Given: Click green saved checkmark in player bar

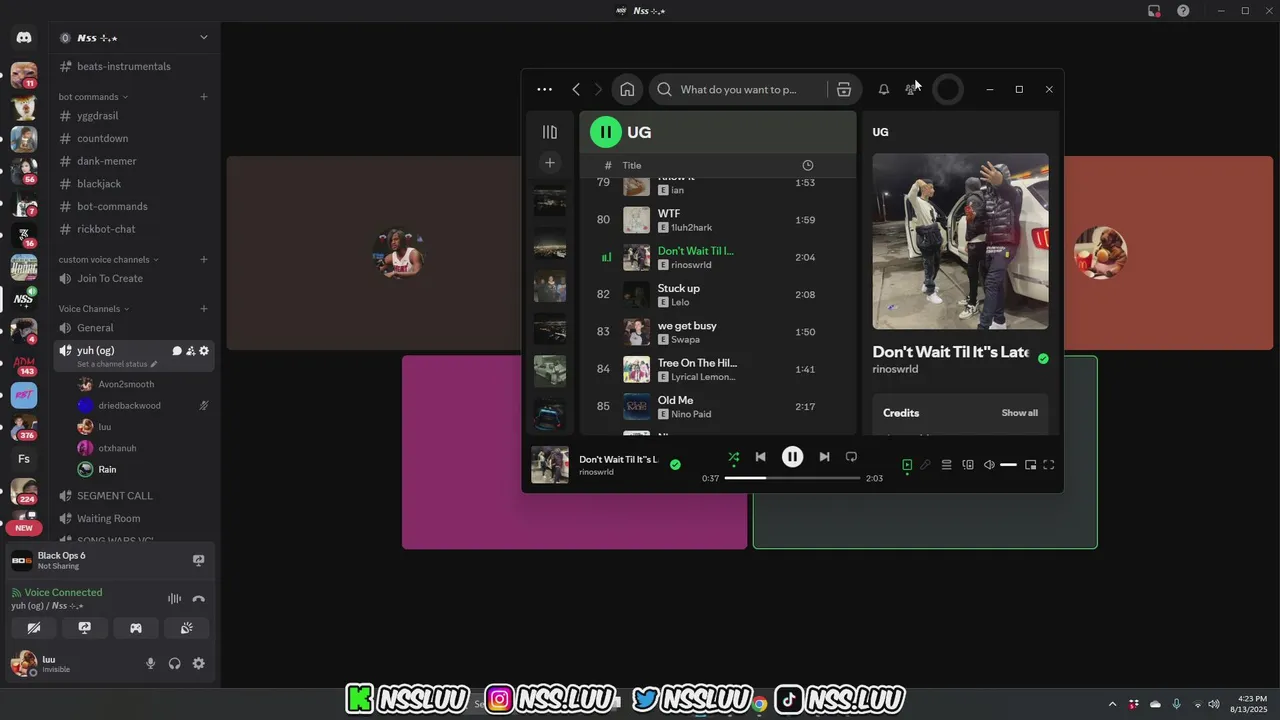Looking at the screenshot, I should pos(675,465).
